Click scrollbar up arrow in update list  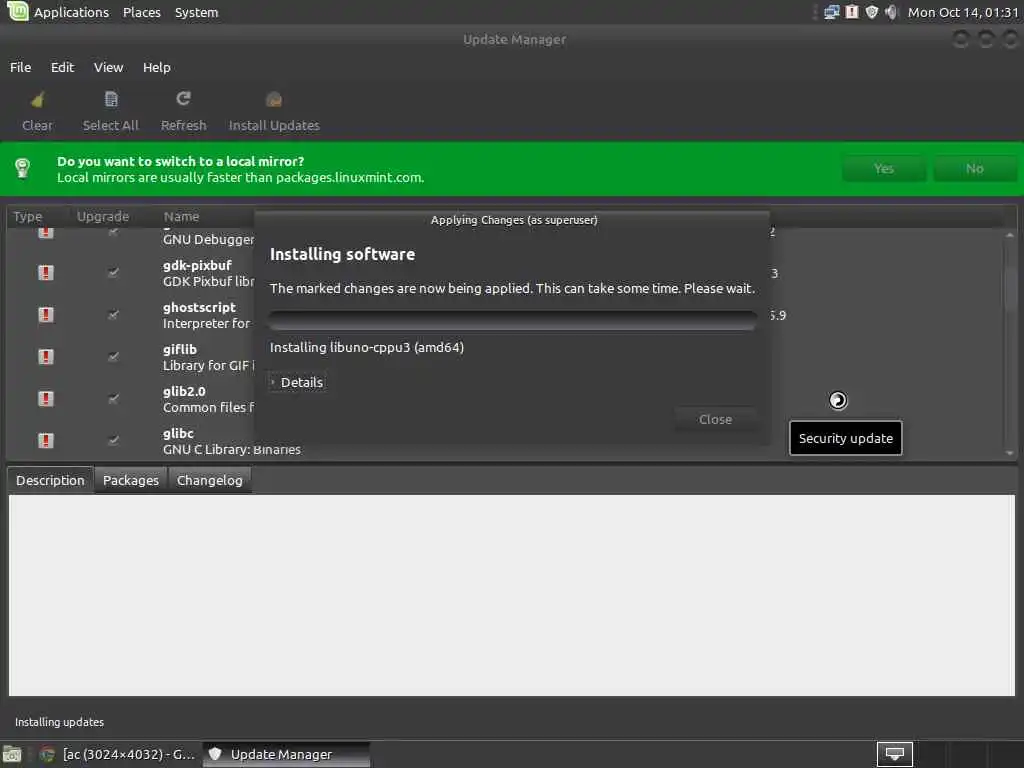point(1010,234)
